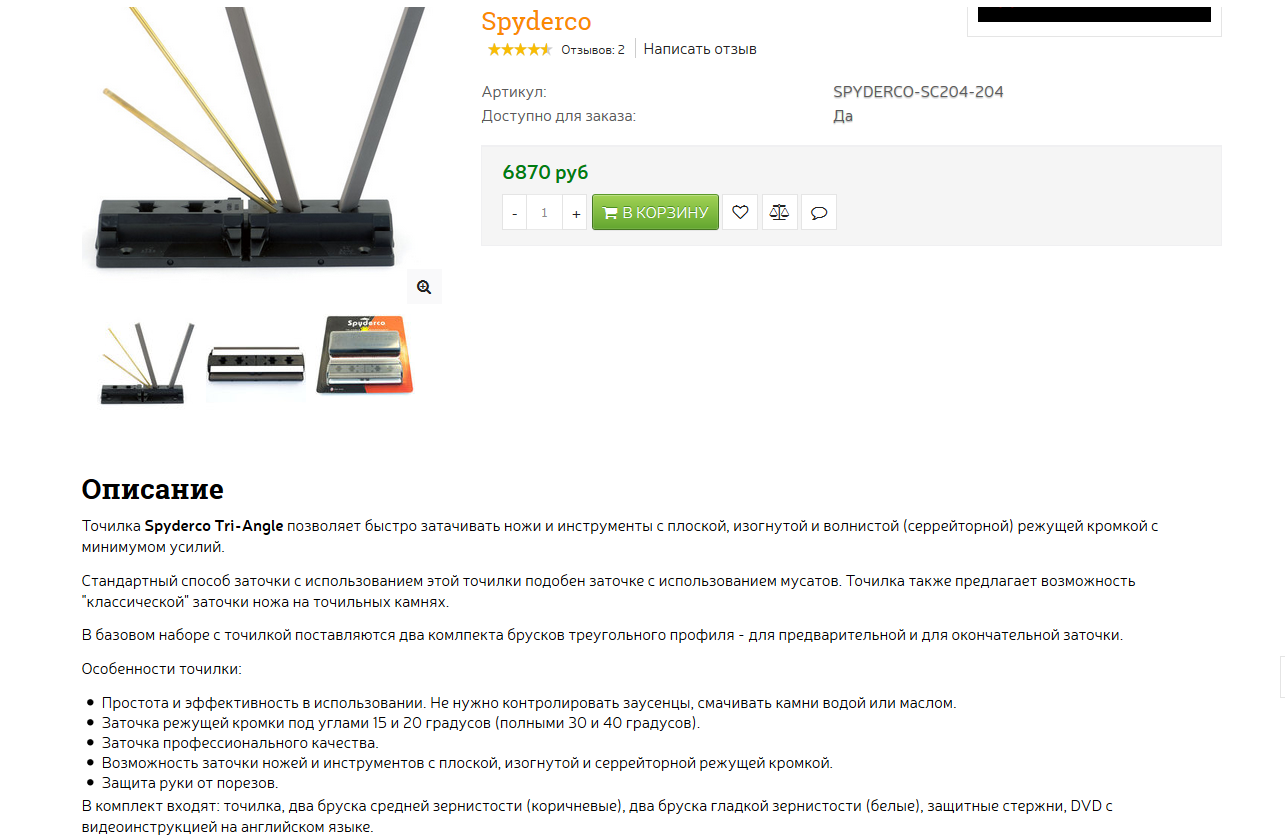Image resolution: width=1285 pixels, height=839 pixels.
Task: Click the star rating icons
Action: point(519,49)
